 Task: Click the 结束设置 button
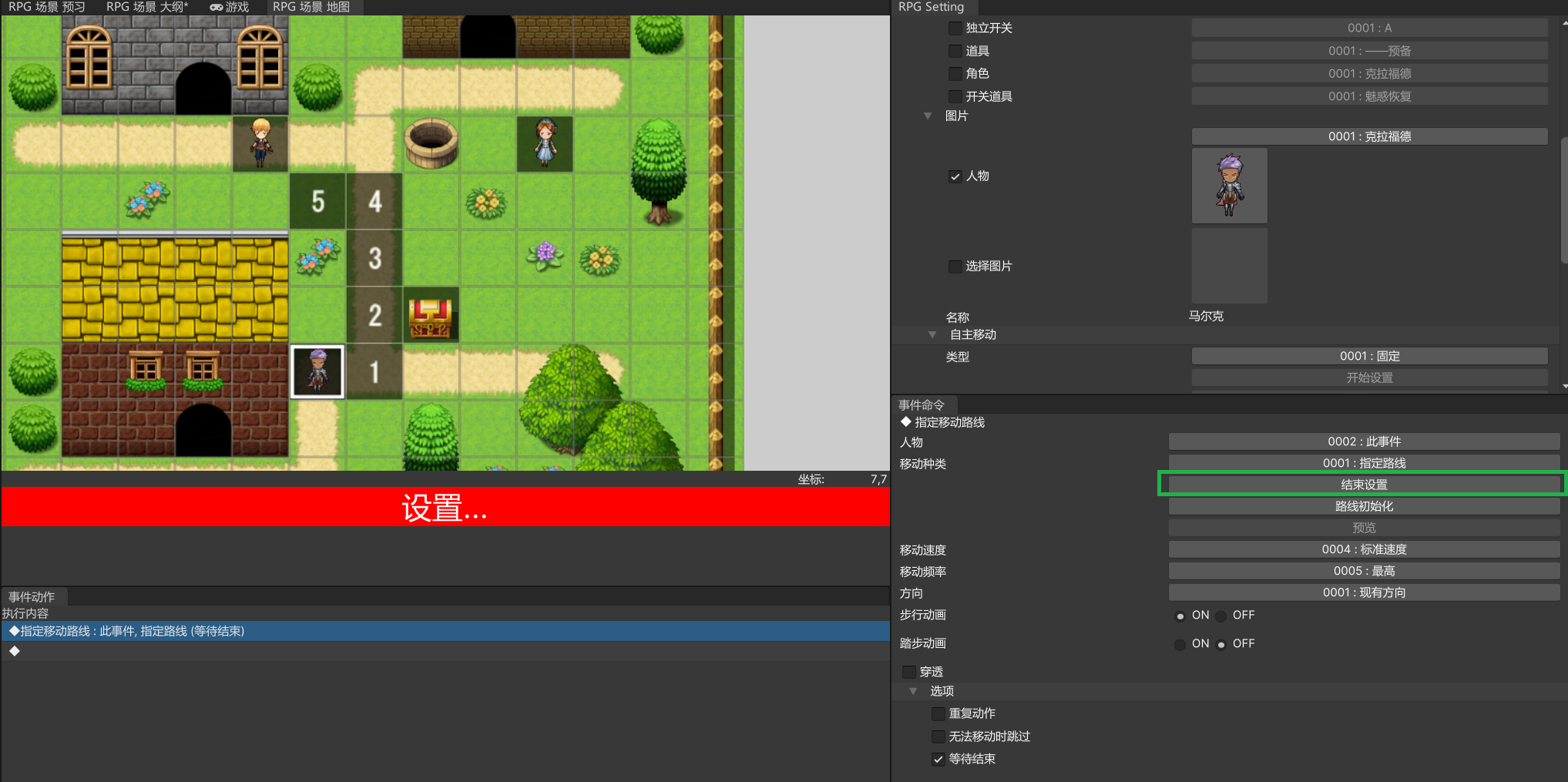pyautogui.click(x=1363, y=485)
